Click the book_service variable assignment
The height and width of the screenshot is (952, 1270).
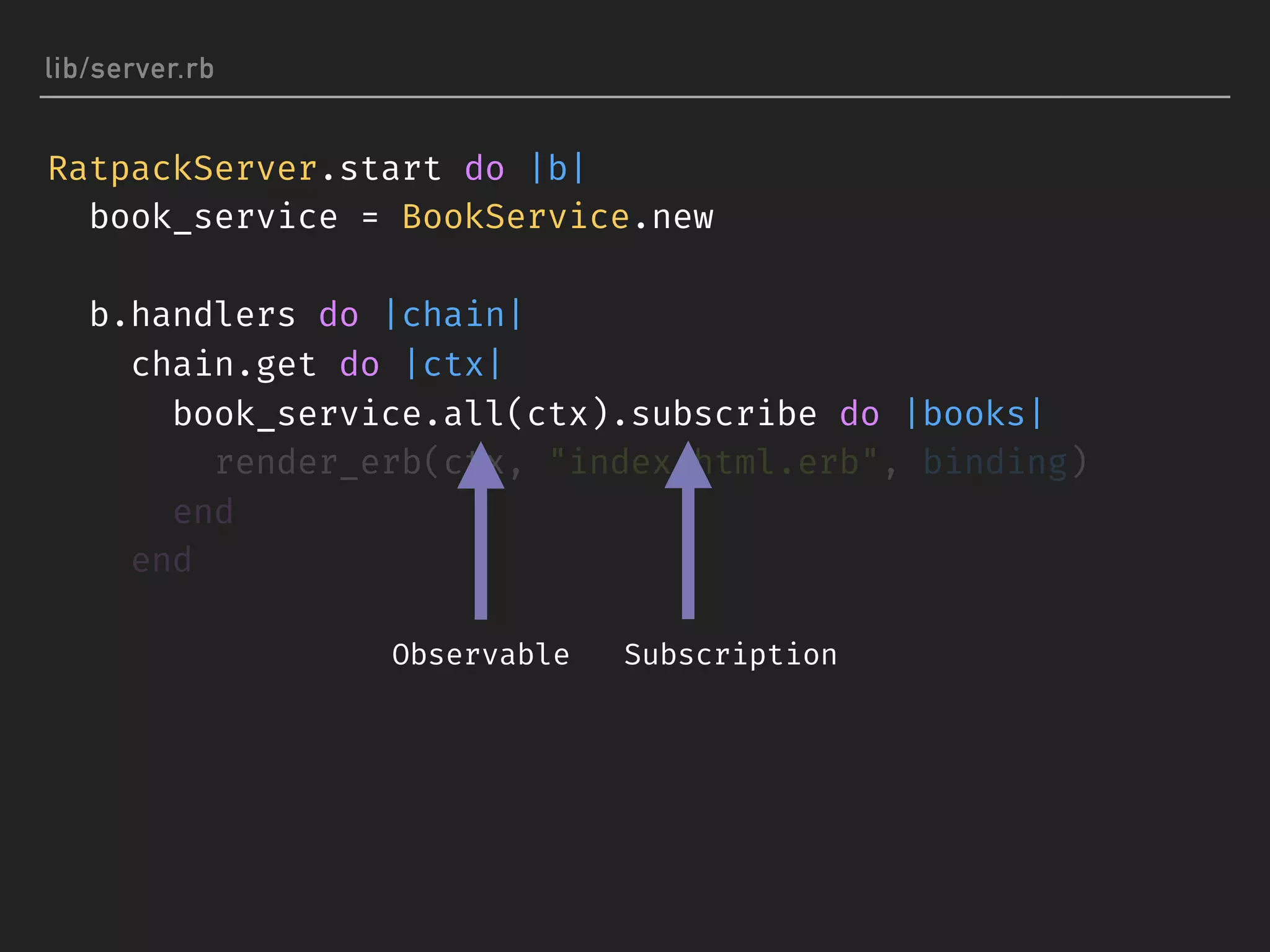point(214,218)
